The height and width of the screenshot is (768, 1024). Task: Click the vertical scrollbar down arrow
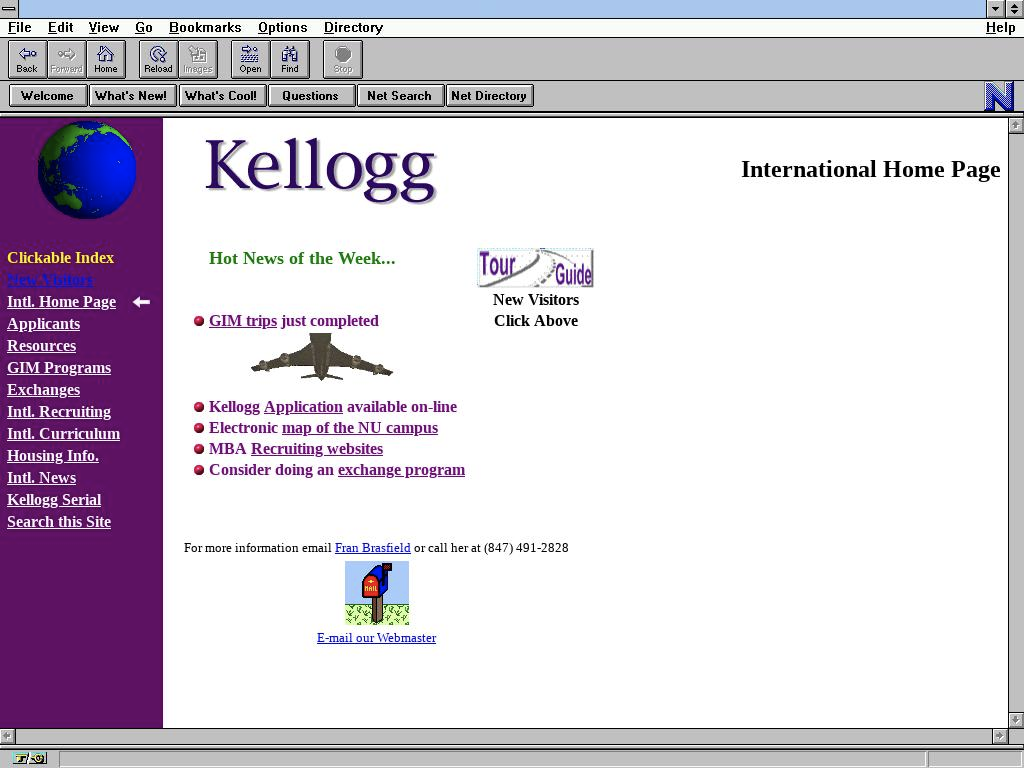point(1016,719)
